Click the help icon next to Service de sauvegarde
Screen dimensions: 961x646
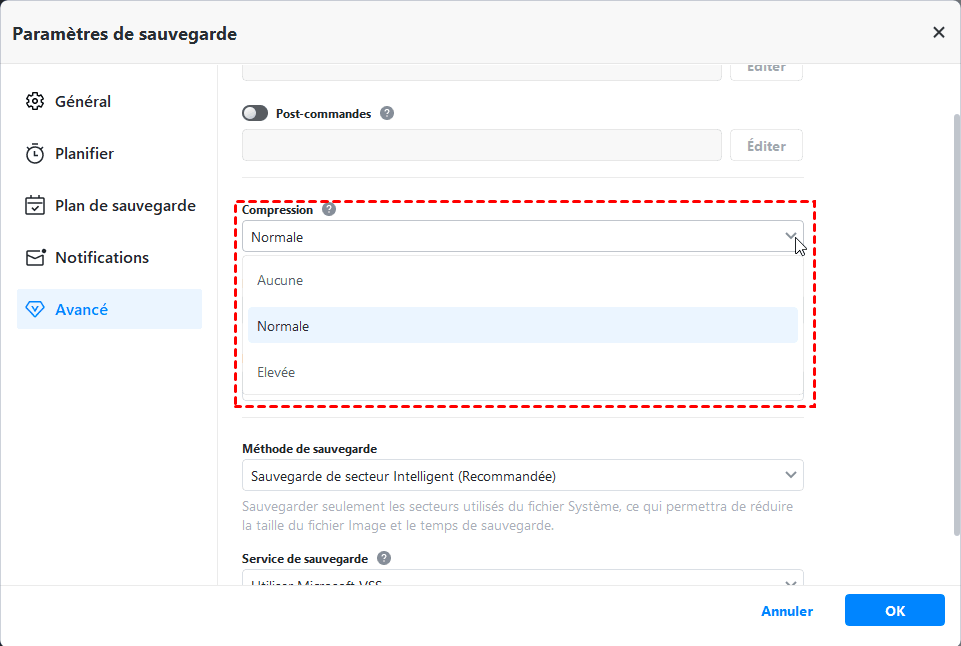(384, 558)
